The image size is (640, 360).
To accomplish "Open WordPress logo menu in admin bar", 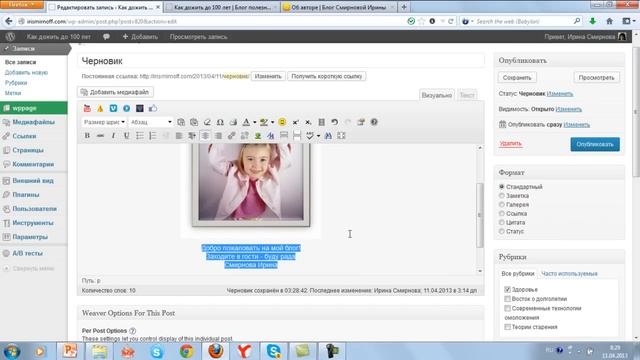I will [x=11, y=36].
